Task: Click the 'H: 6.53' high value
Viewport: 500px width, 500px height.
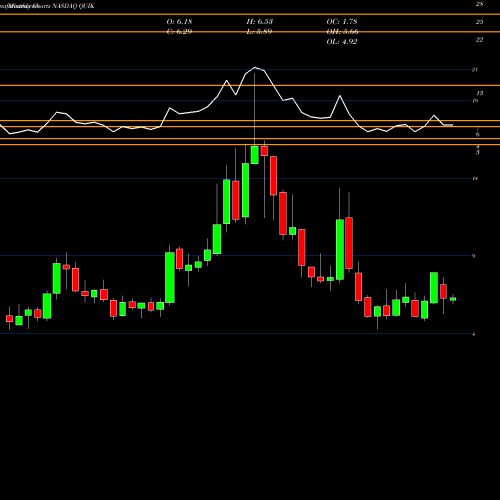Action: tap(260, 22)
